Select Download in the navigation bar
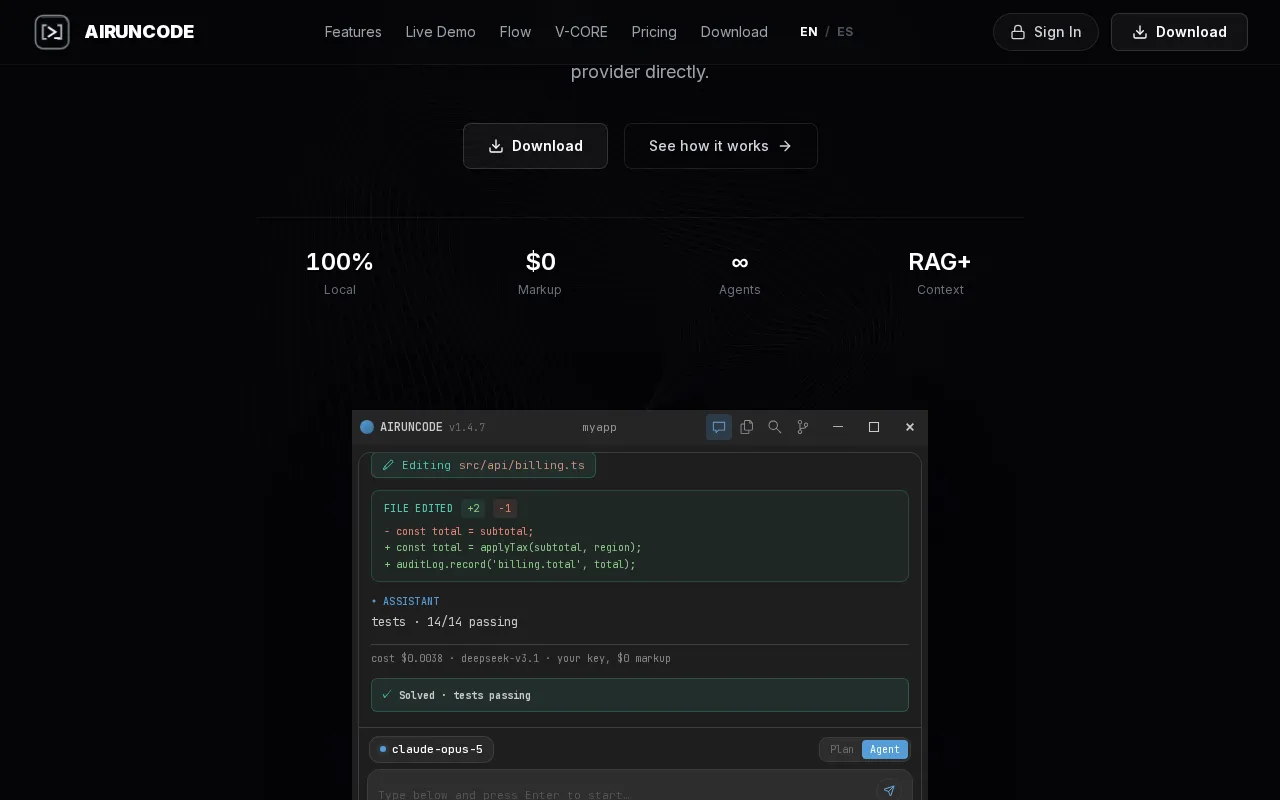This screenshot has width=1280, height=800. tap(734, 32)
